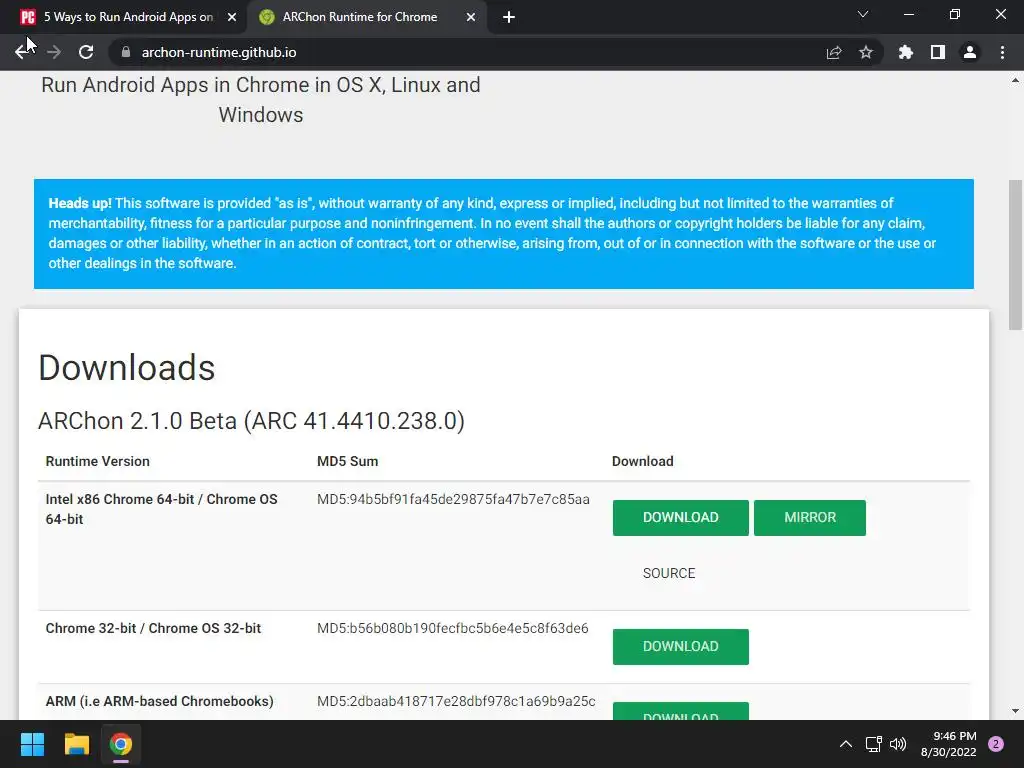Viewport: 1024px width, 768px height.
Task: Click the browser forward arrow
Action: pyautogui.click(x=54, y=52)
